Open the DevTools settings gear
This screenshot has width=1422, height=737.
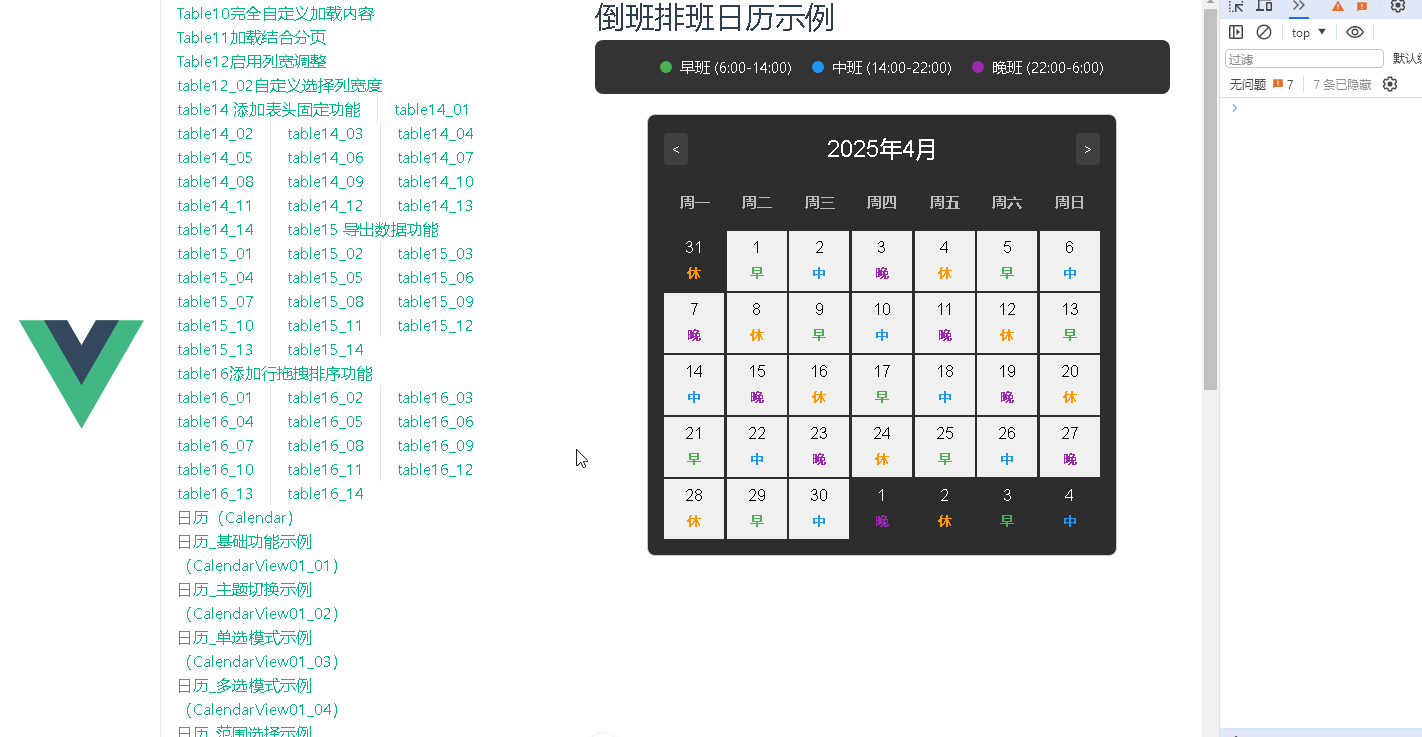[x=1397, y=7]
